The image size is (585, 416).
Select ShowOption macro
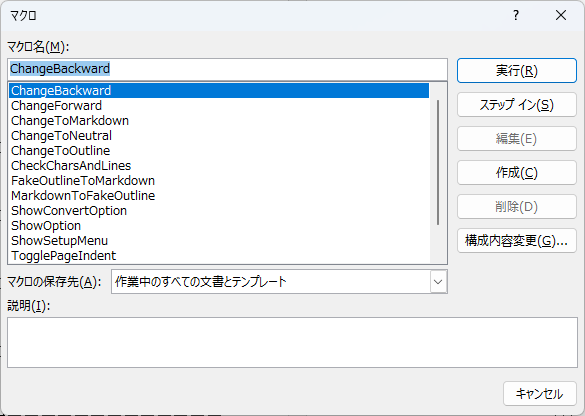pyautogui.click(x=219, y=226)
